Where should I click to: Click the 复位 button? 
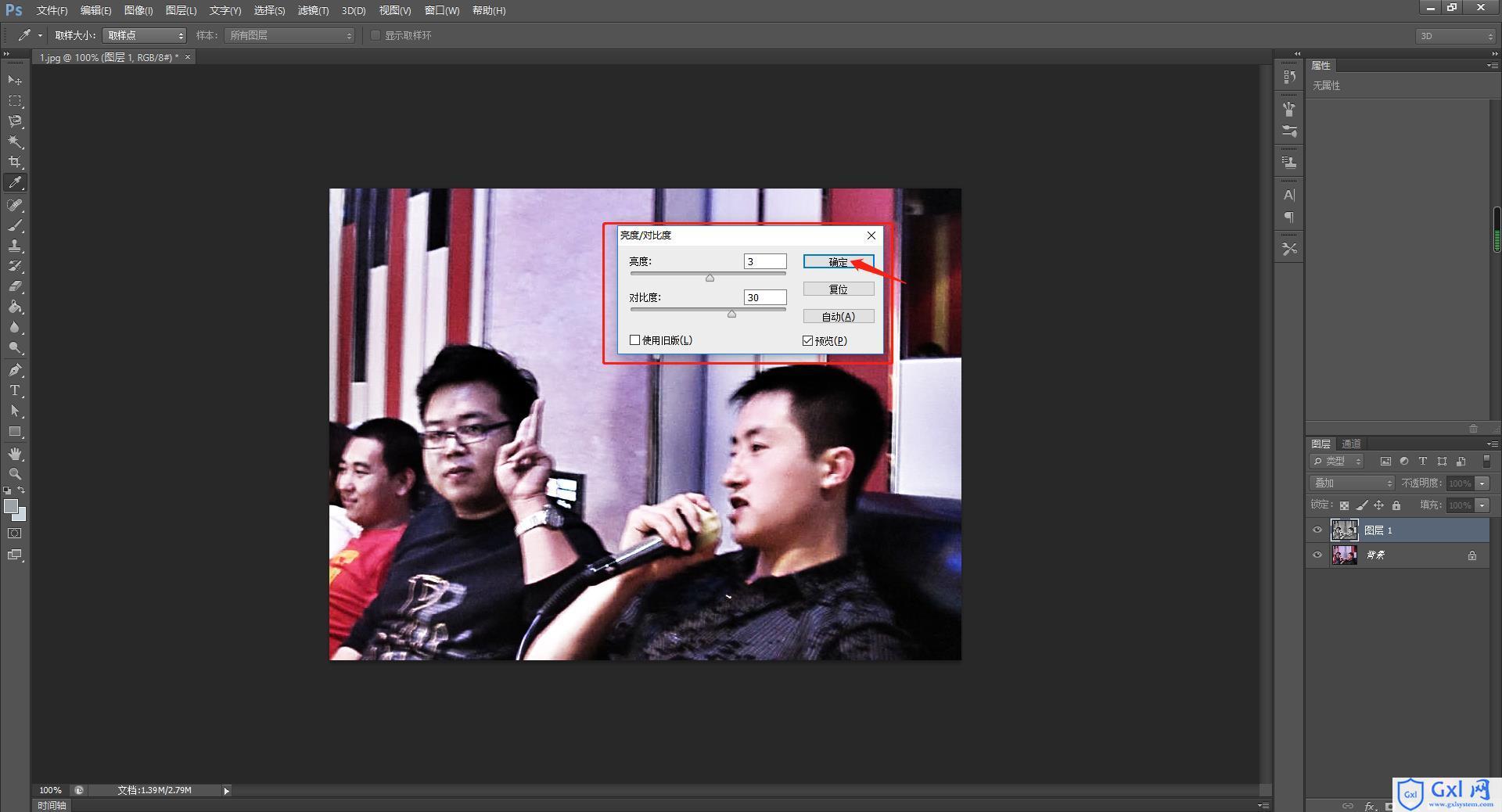click(838, 289)
